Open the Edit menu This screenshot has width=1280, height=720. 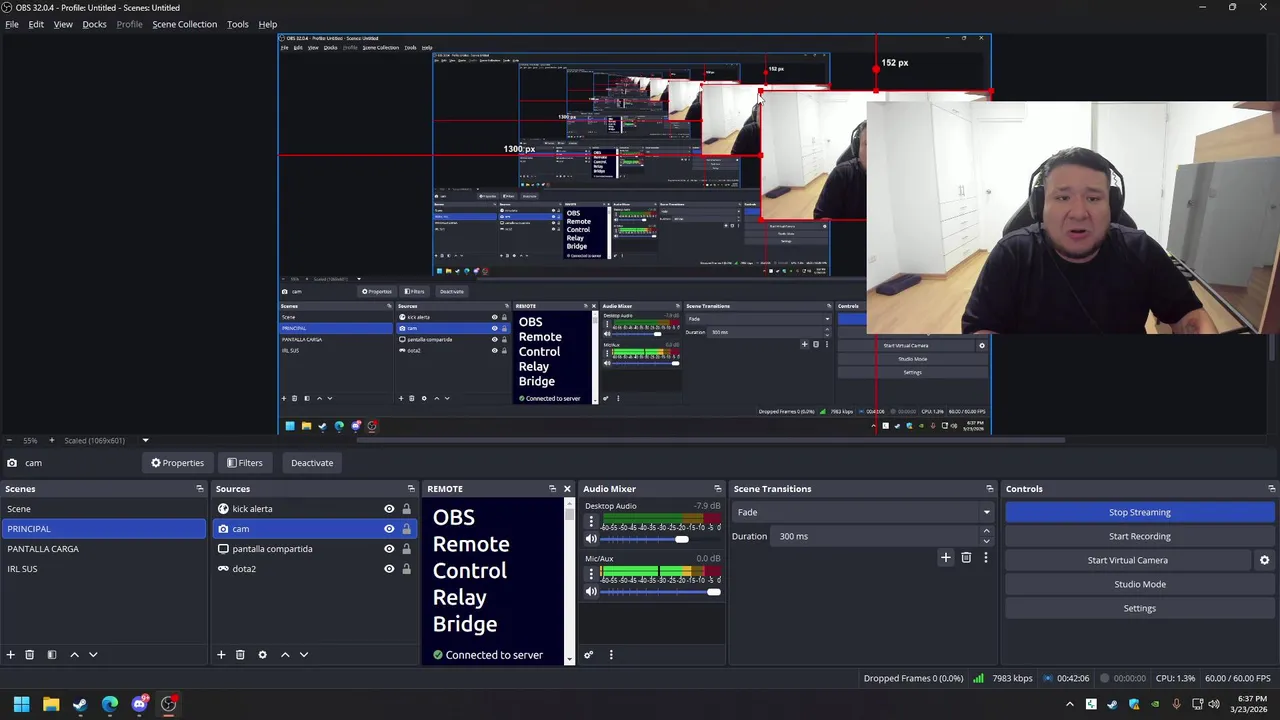(36, 24)
